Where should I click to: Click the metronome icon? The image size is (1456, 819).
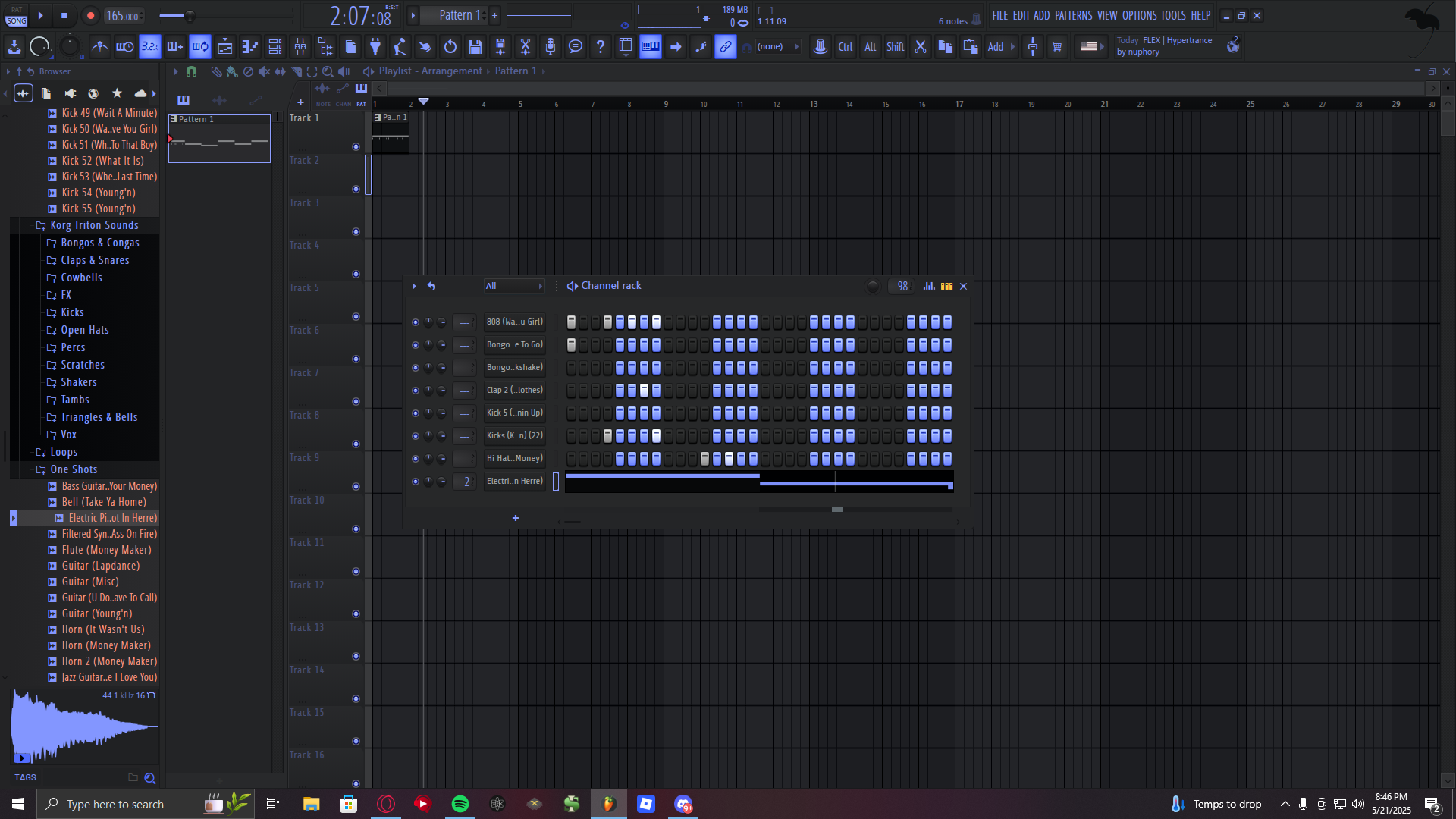99,47
